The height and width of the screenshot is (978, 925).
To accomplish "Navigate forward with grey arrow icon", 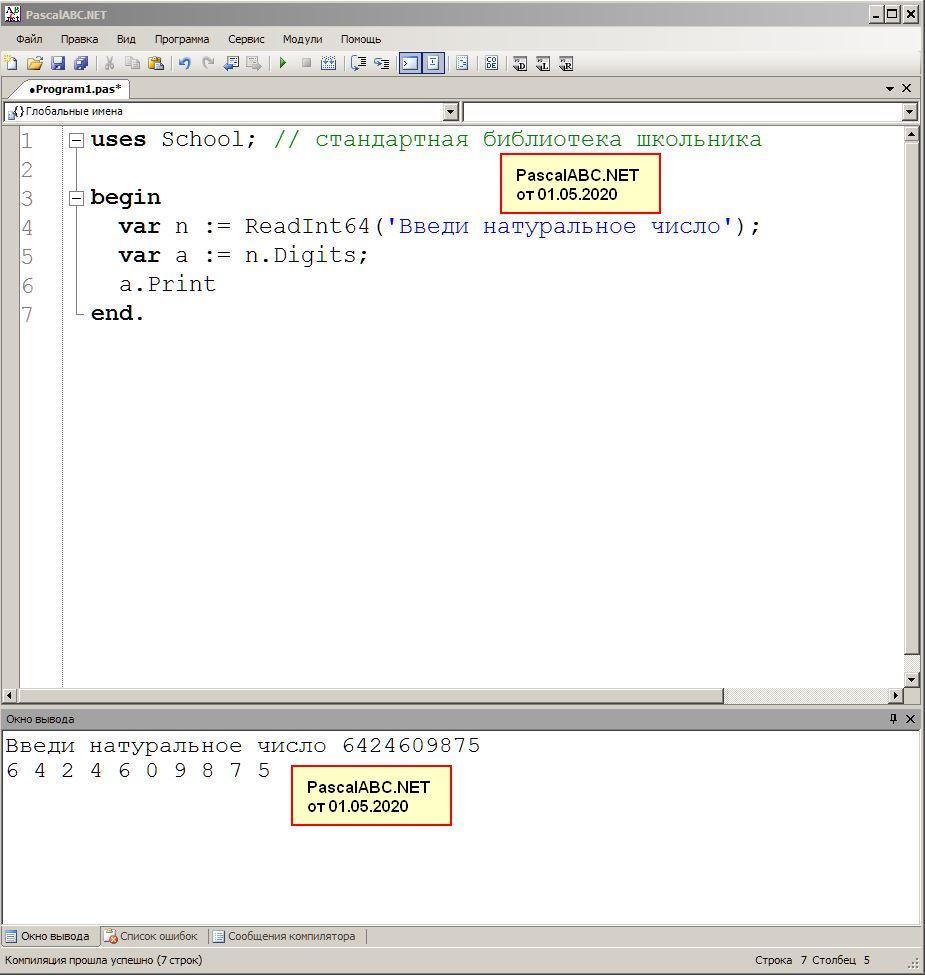I will pyautogui.click(x=254, y=63).
